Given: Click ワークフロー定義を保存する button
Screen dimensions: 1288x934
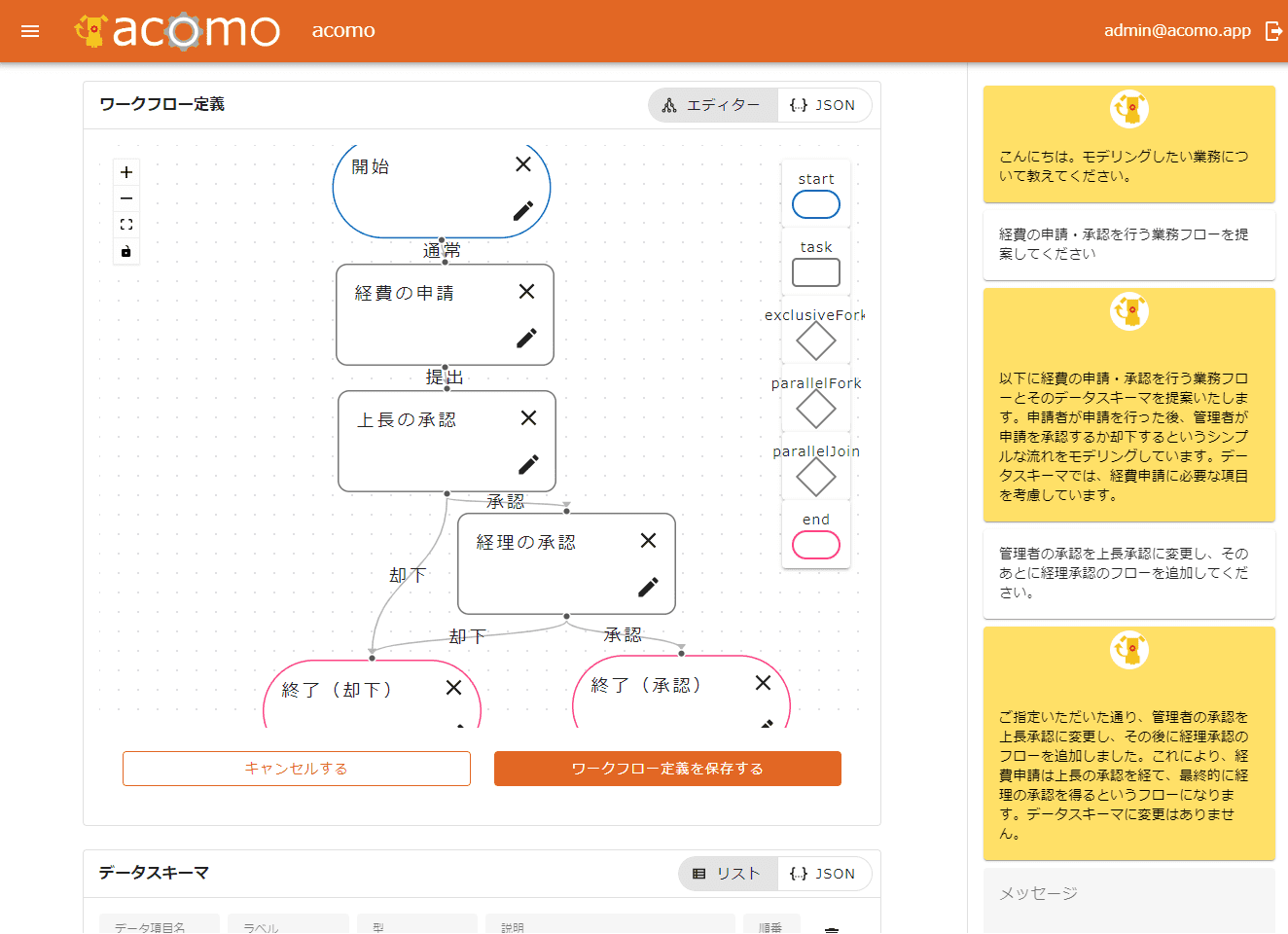Looking at the screenshot, I should point(667,769).
